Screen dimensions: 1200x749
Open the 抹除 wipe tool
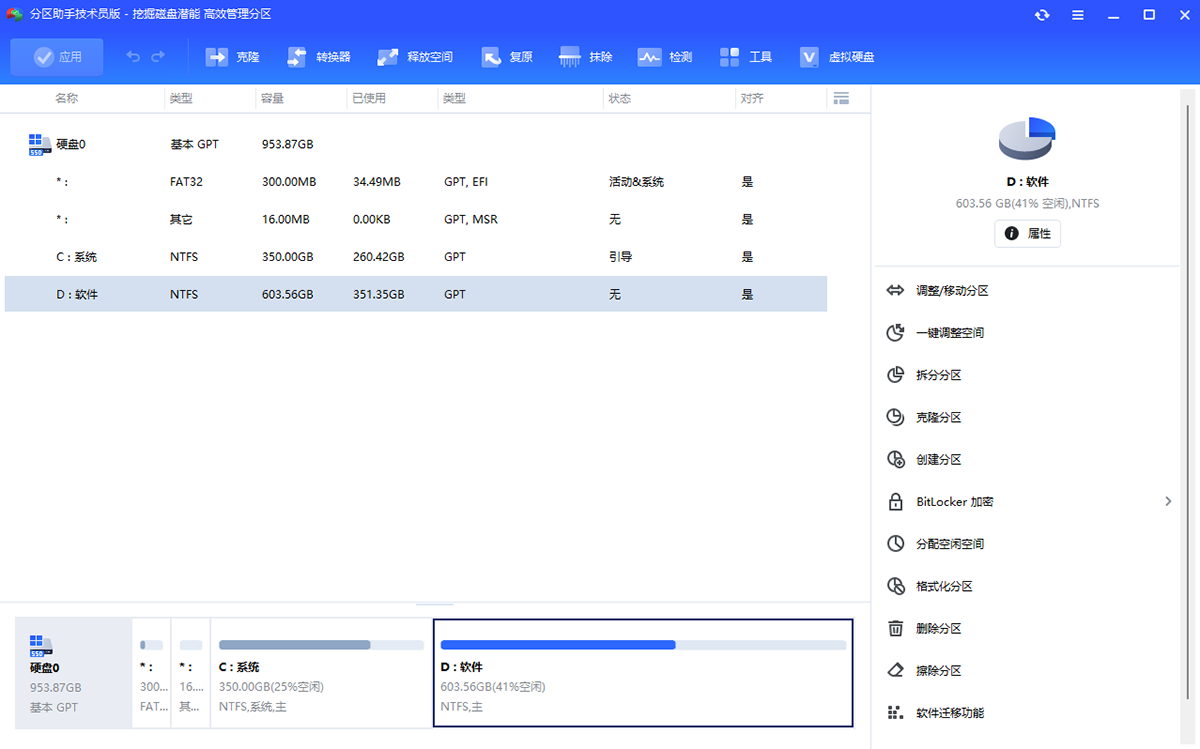point(586,57)
